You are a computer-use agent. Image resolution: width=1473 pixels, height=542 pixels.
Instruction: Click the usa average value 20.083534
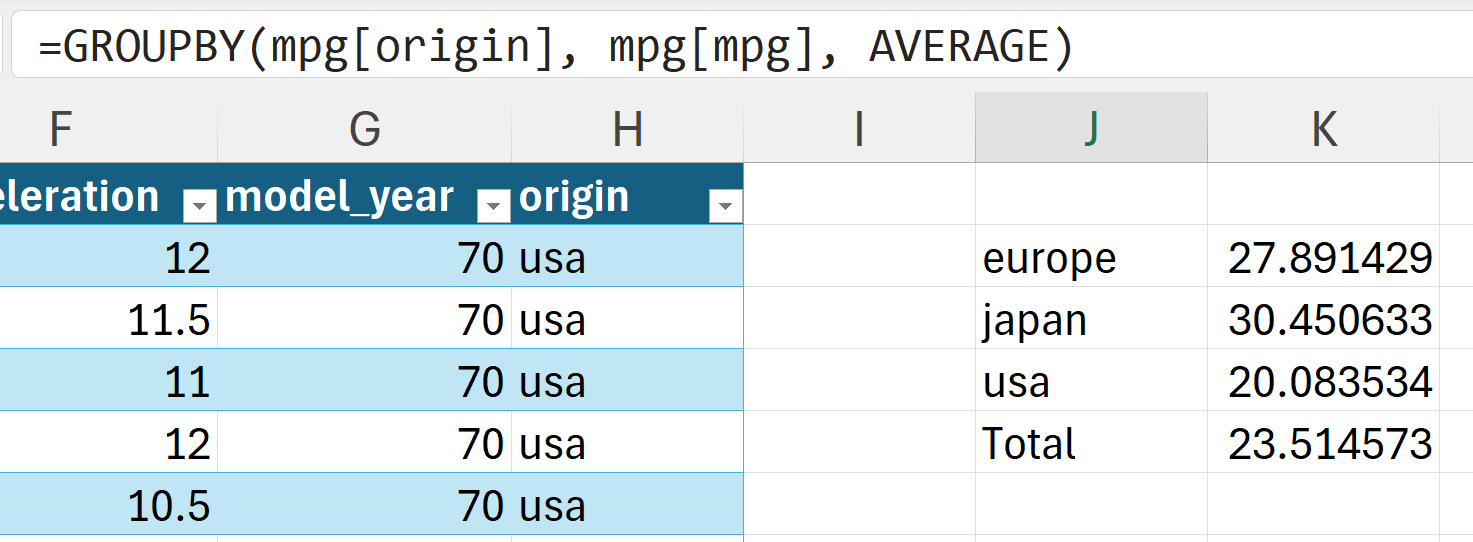(x=1323, y=382)
